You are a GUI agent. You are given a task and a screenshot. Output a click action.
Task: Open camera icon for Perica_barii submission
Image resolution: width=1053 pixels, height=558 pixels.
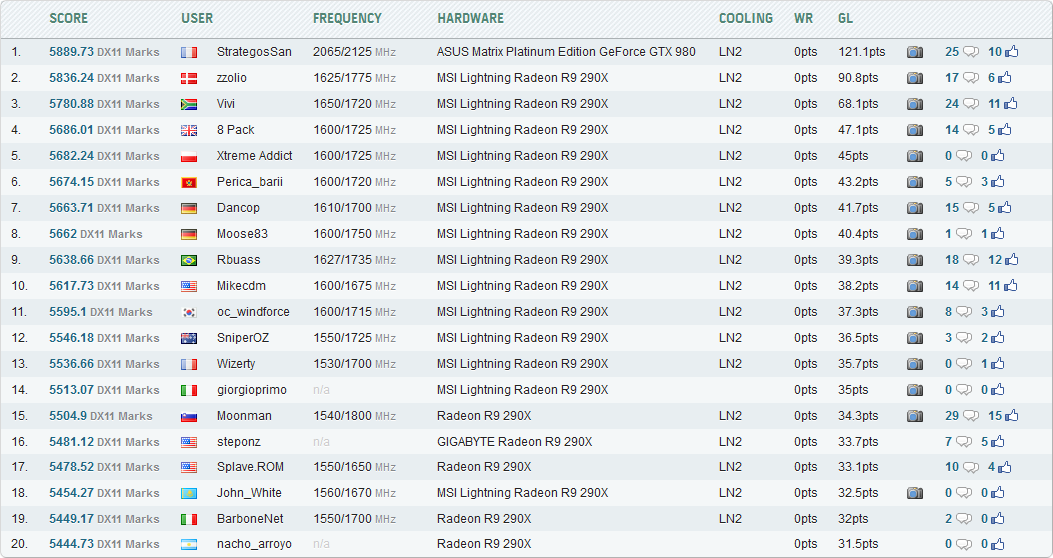915,182
